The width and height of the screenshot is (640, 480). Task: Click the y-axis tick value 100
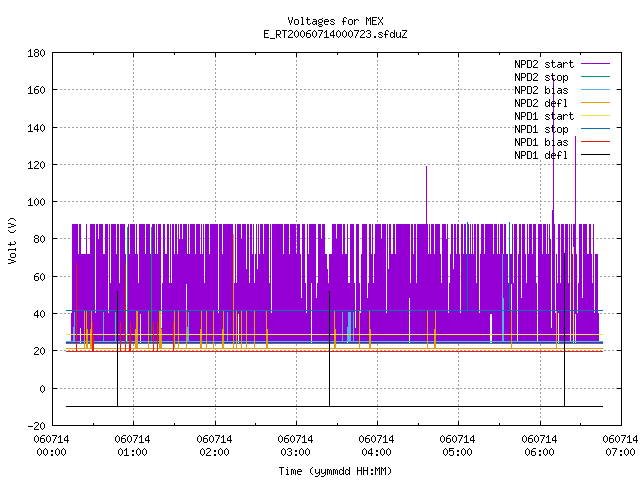[36, 202]
